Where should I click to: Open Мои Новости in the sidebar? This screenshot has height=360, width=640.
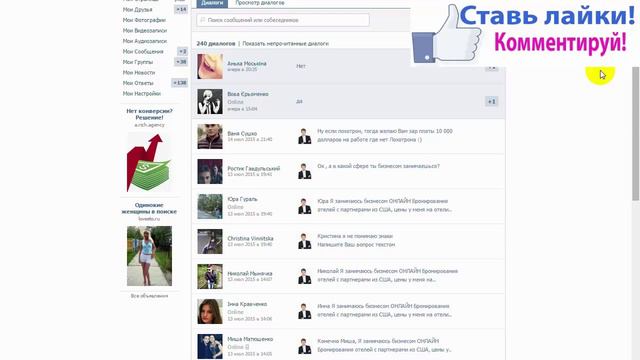(139, 73)
